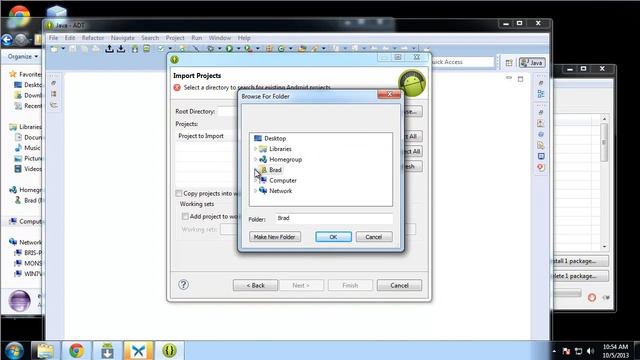Click the red circle icon in right trim
Viewport: 640px width, 360px height.
[541, 167]
